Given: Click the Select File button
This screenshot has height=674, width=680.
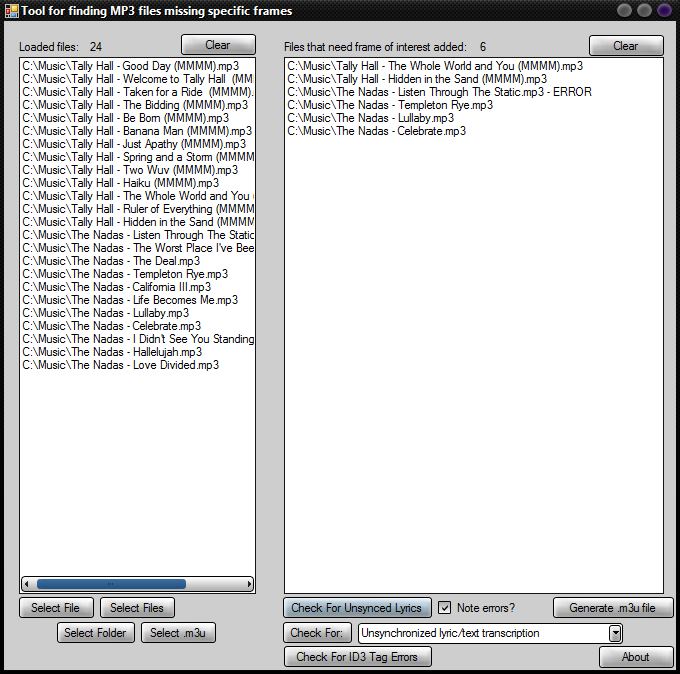Looking at the screenshot, I should [56, 608].
